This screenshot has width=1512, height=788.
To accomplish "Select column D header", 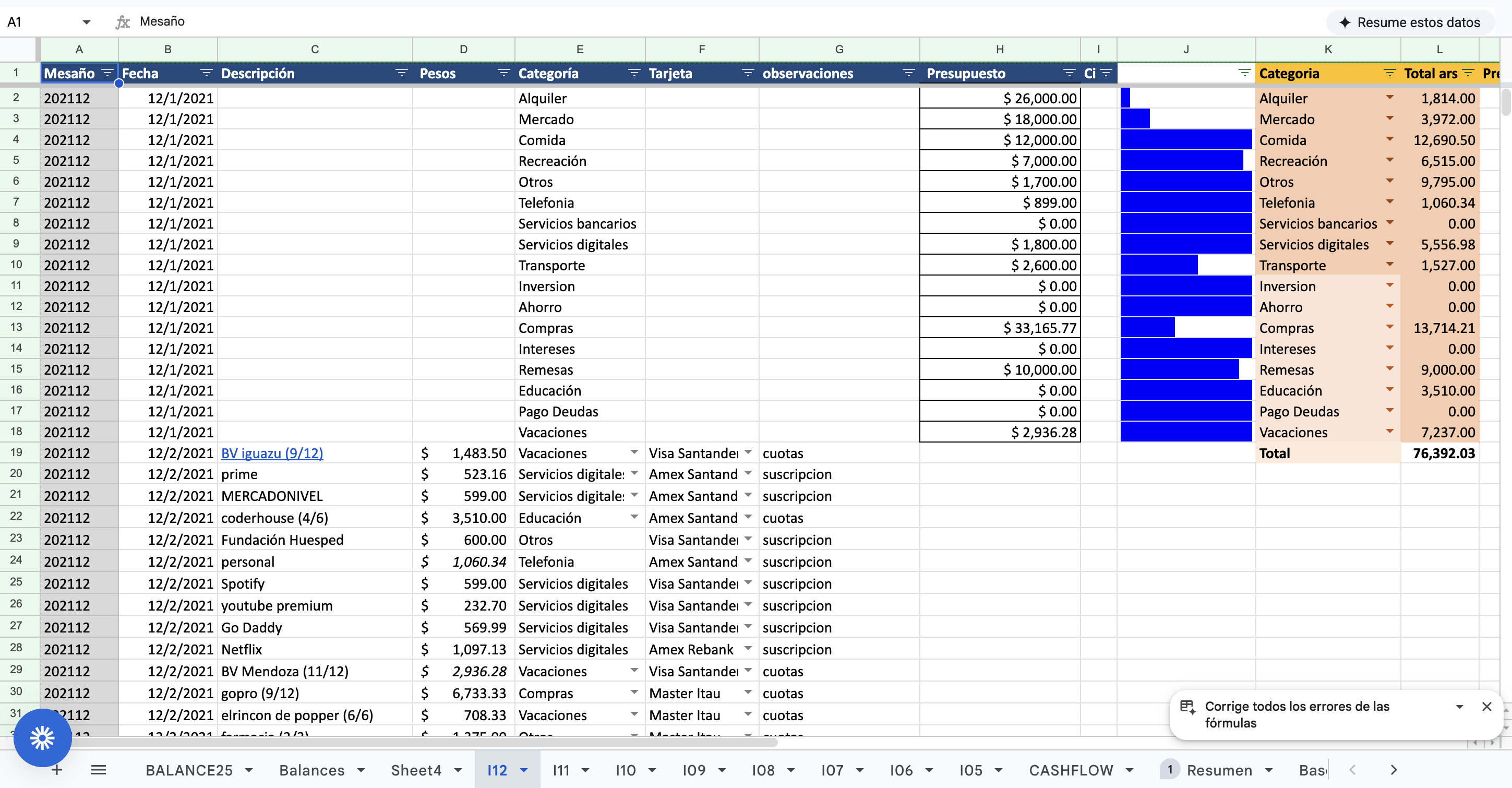I will coord(464,50).
